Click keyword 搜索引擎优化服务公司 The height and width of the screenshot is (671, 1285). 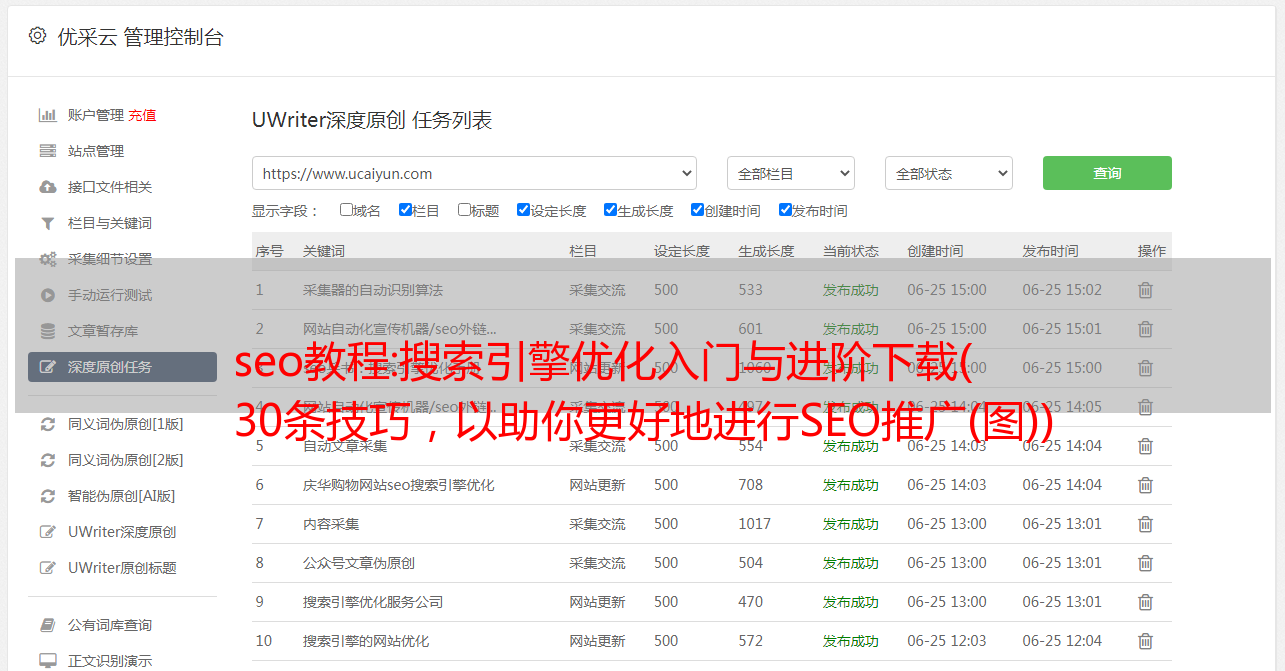(373, 602)
